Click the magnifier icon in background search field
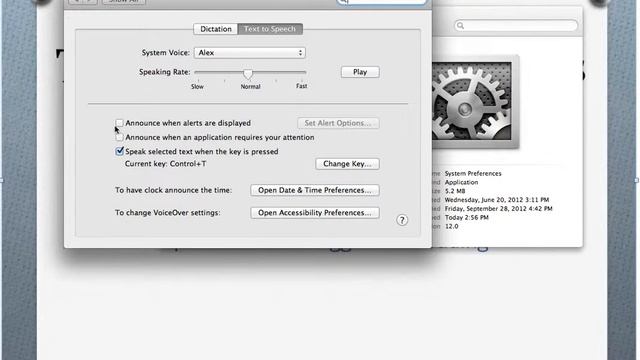Screen dimensions: 640x360 tap(460, 26)
